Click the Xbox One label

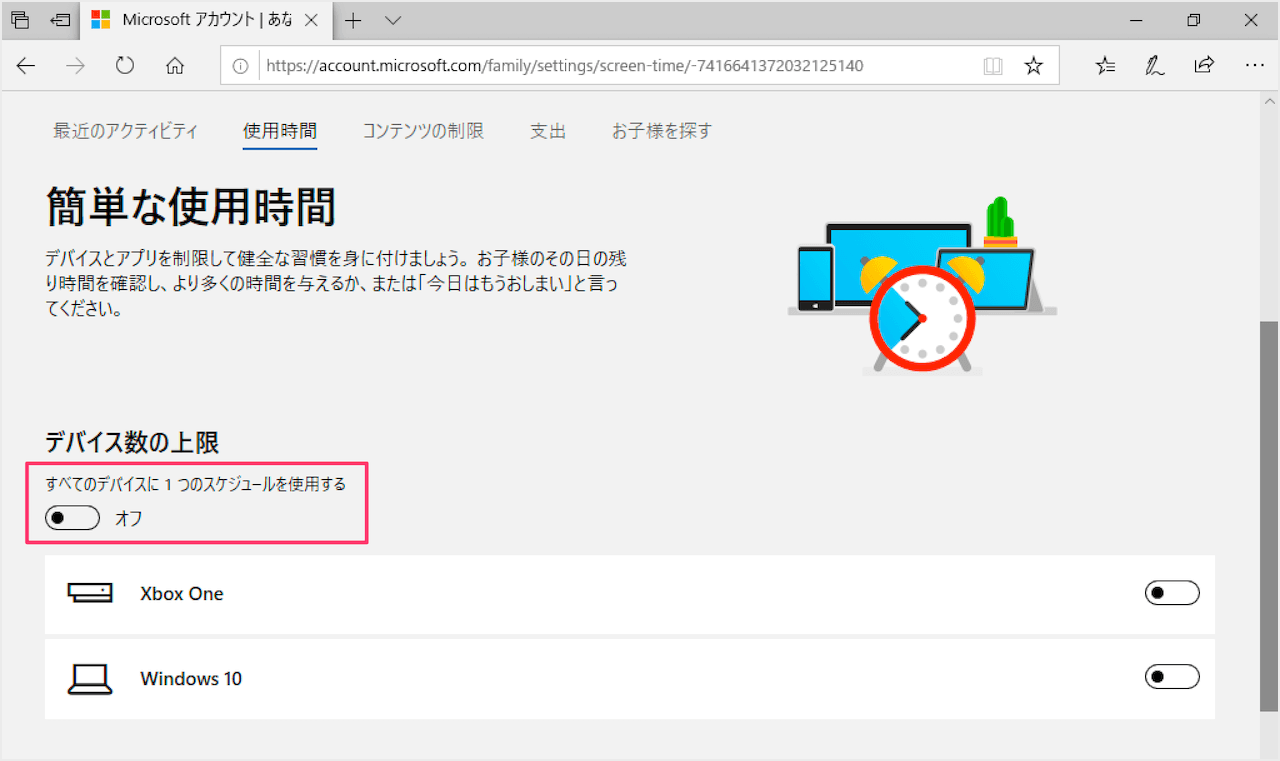[x=182, y=593]
